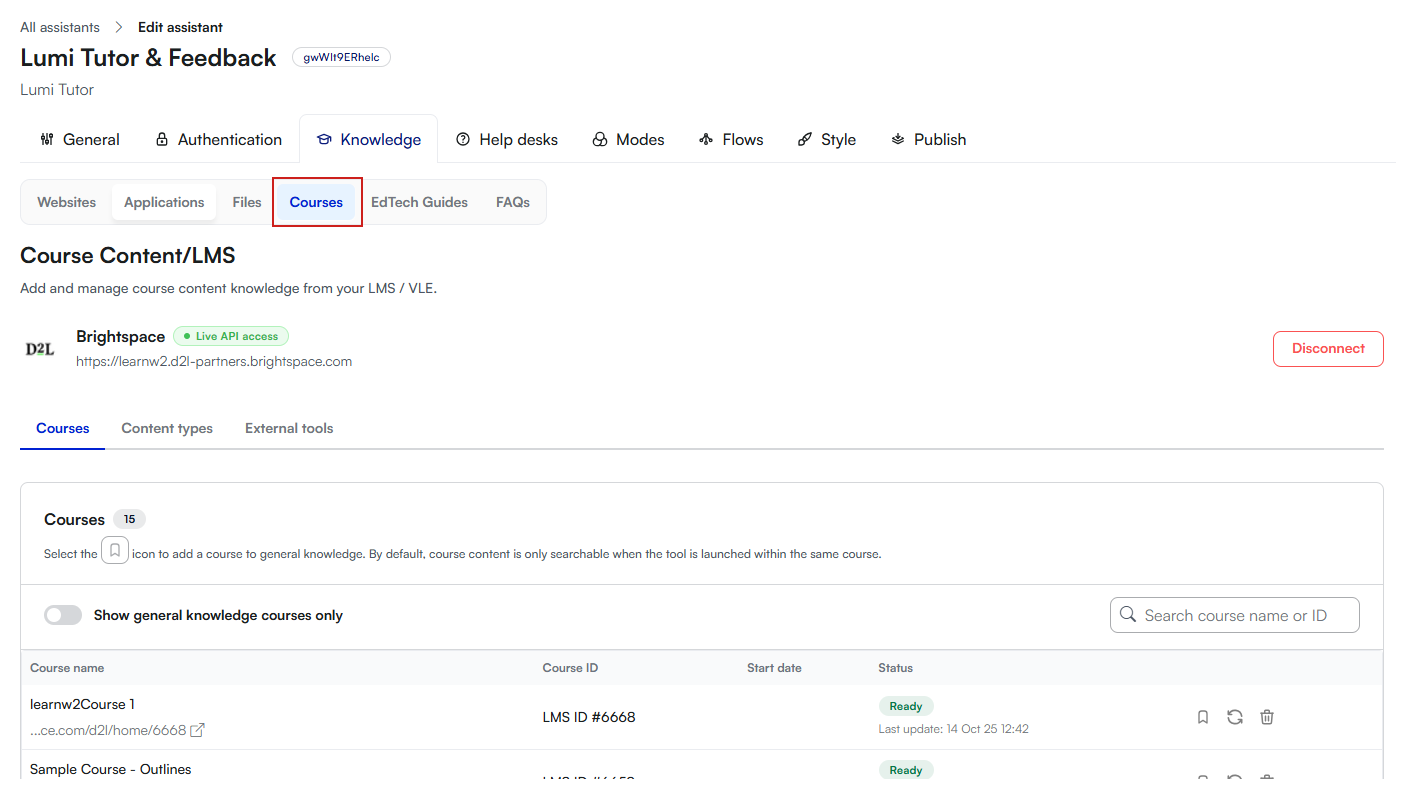Switch to External tools tab
1403x806 pixels.
tap(289, 428)
